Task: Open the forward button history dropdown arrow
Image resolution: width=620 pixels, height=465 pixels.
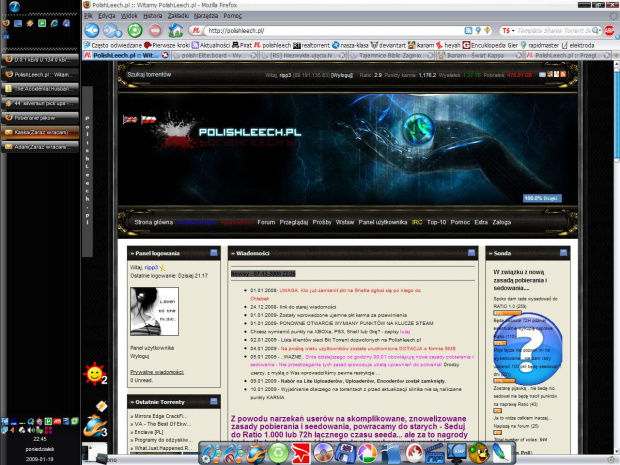Action: coord(119,34)
